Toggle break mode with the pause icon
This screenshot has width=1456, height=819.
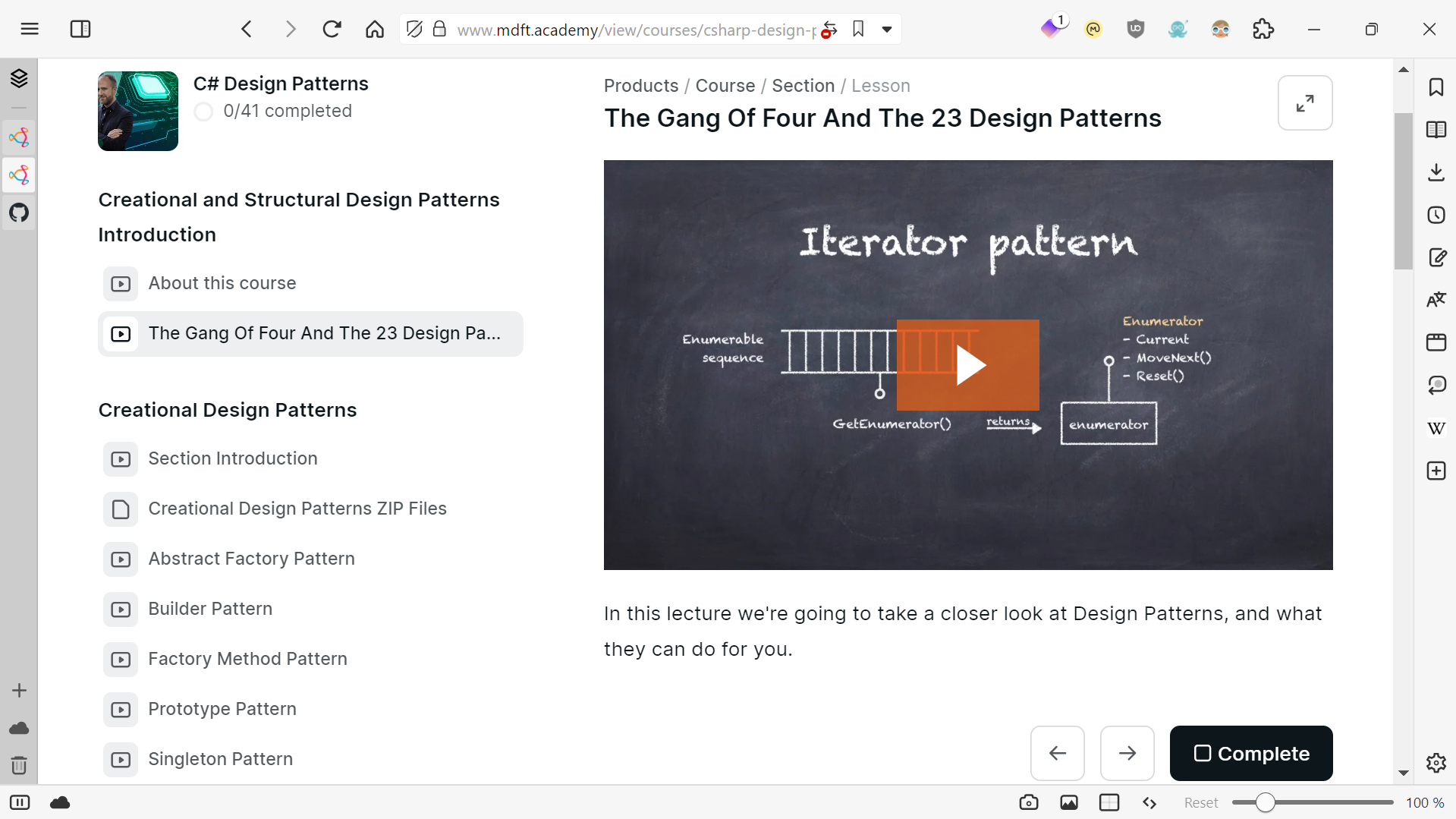(x=20, y=802)
